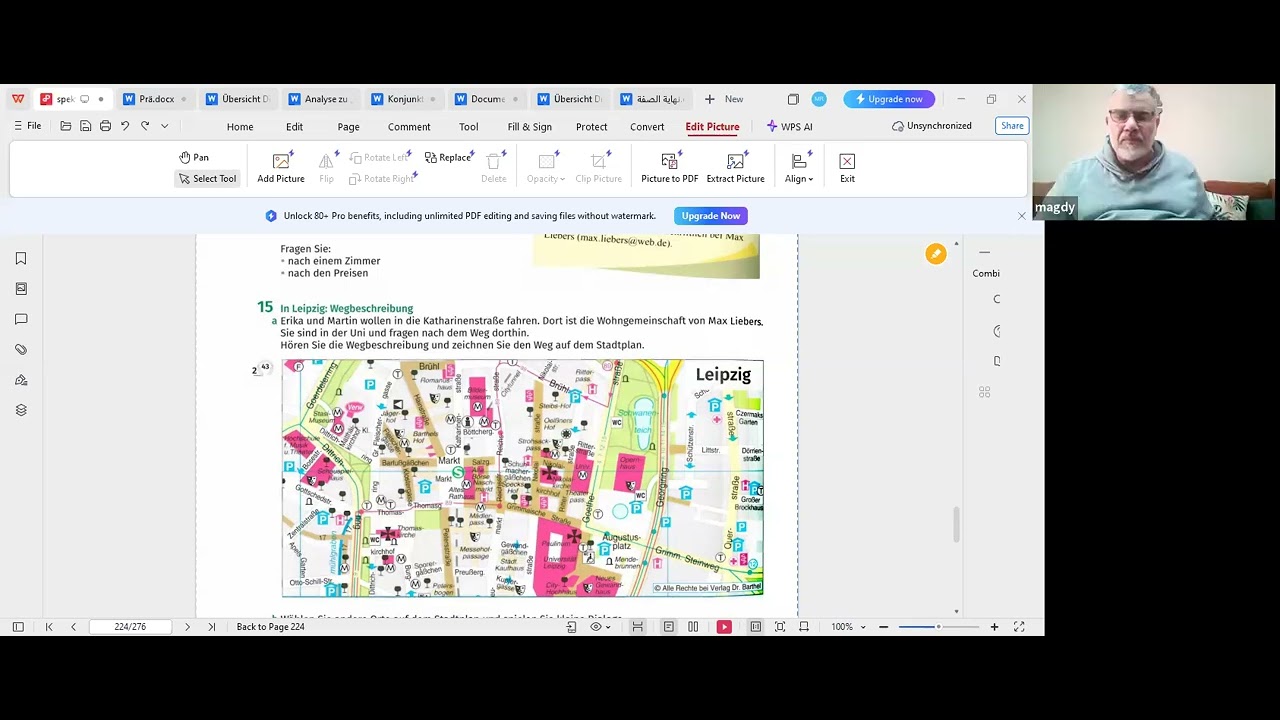Image resolution: width=1280 pixels, height=720 pixels.
Task: Click Extract Picture tool
Action: 735,167
